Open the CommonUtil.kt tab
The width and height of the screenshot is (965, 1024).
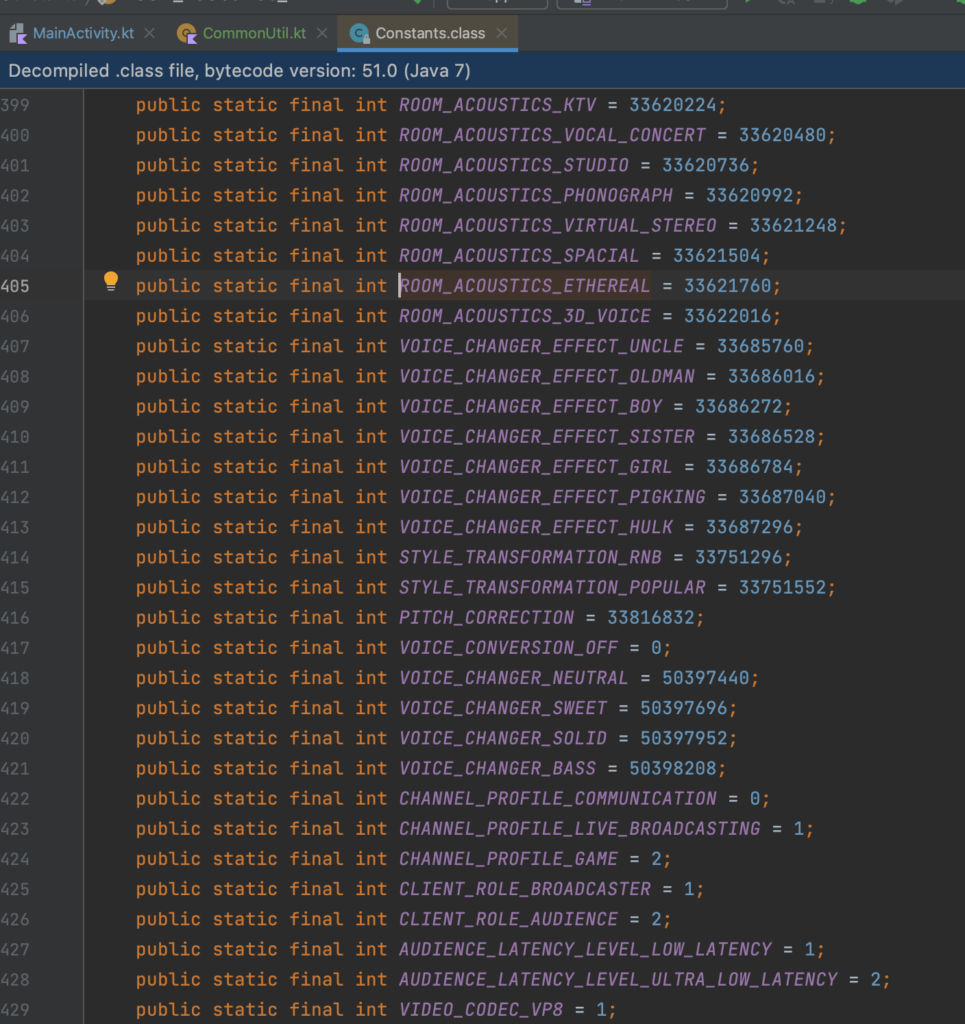[x=254, y=33]
